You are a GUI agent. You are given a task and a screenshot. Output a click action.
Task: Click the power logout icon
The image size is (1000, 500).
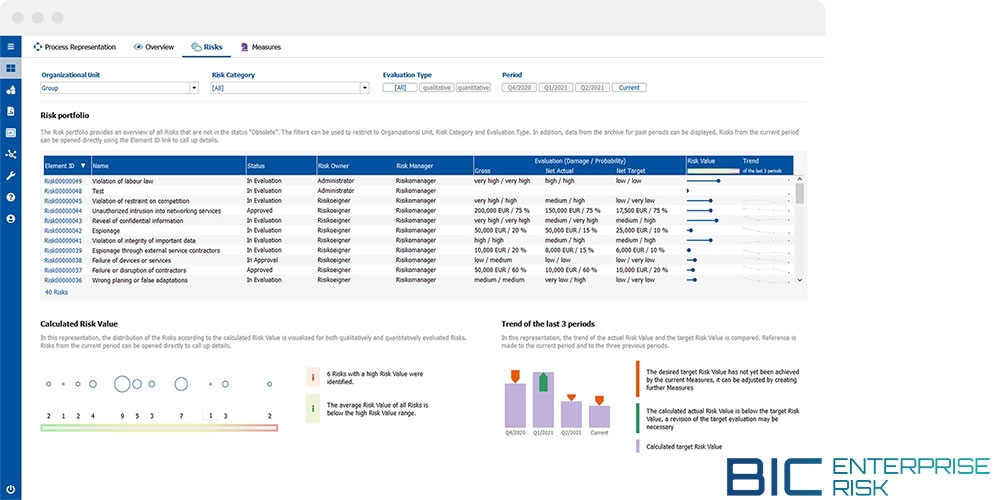[10, 489]
